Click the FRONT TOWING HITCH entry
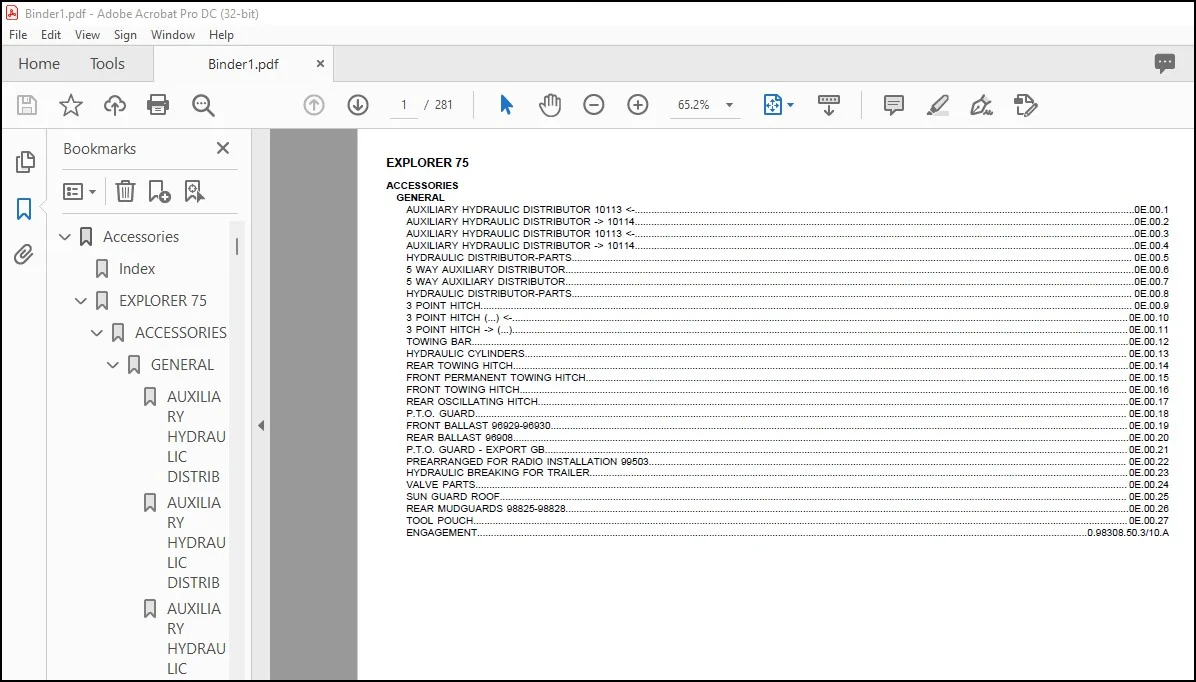1196x682 pixels. [787, 390]
